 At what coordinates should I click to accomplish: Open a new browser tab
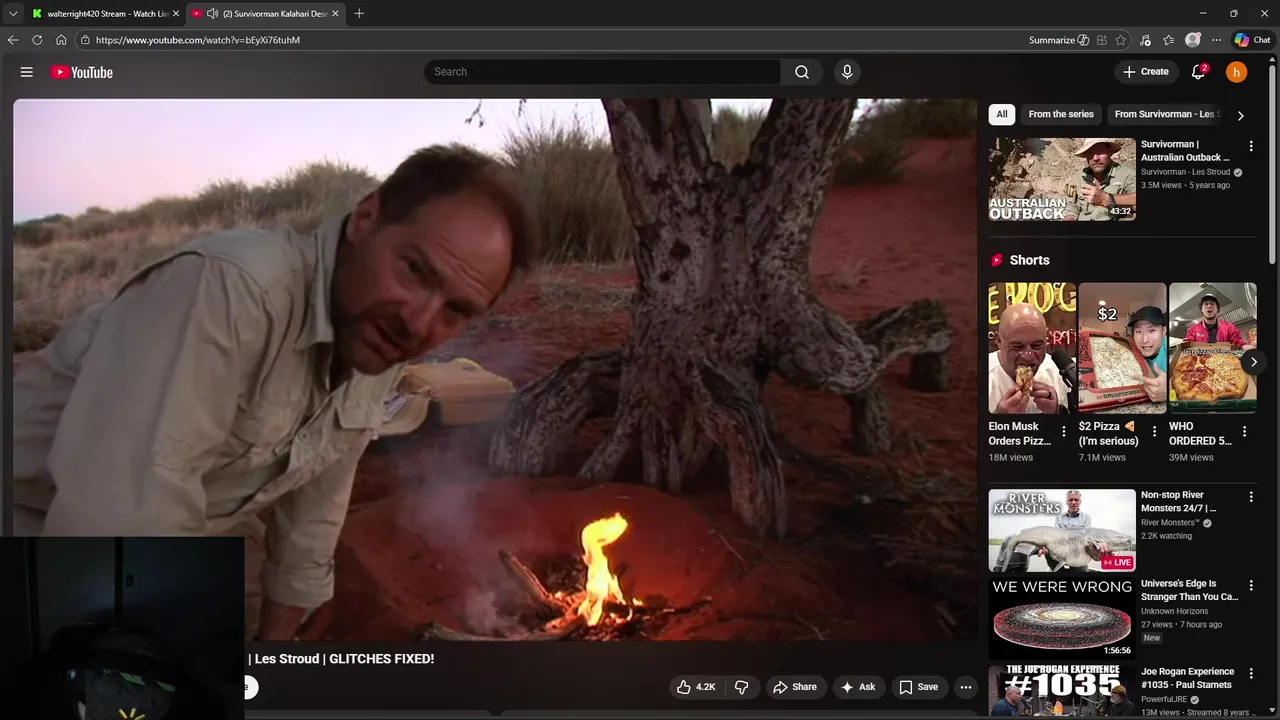pos(359,13)
